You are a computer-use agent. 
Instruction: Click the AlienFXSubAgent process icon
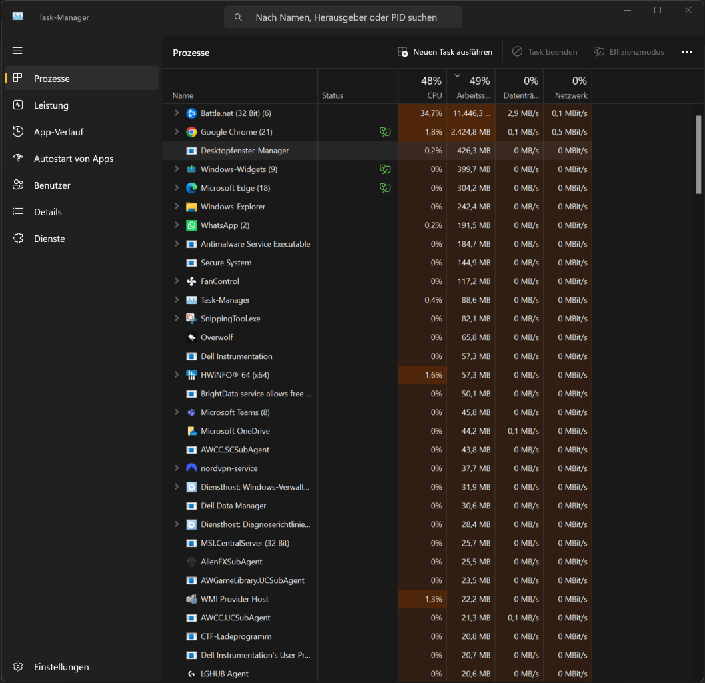coord(192,562)
